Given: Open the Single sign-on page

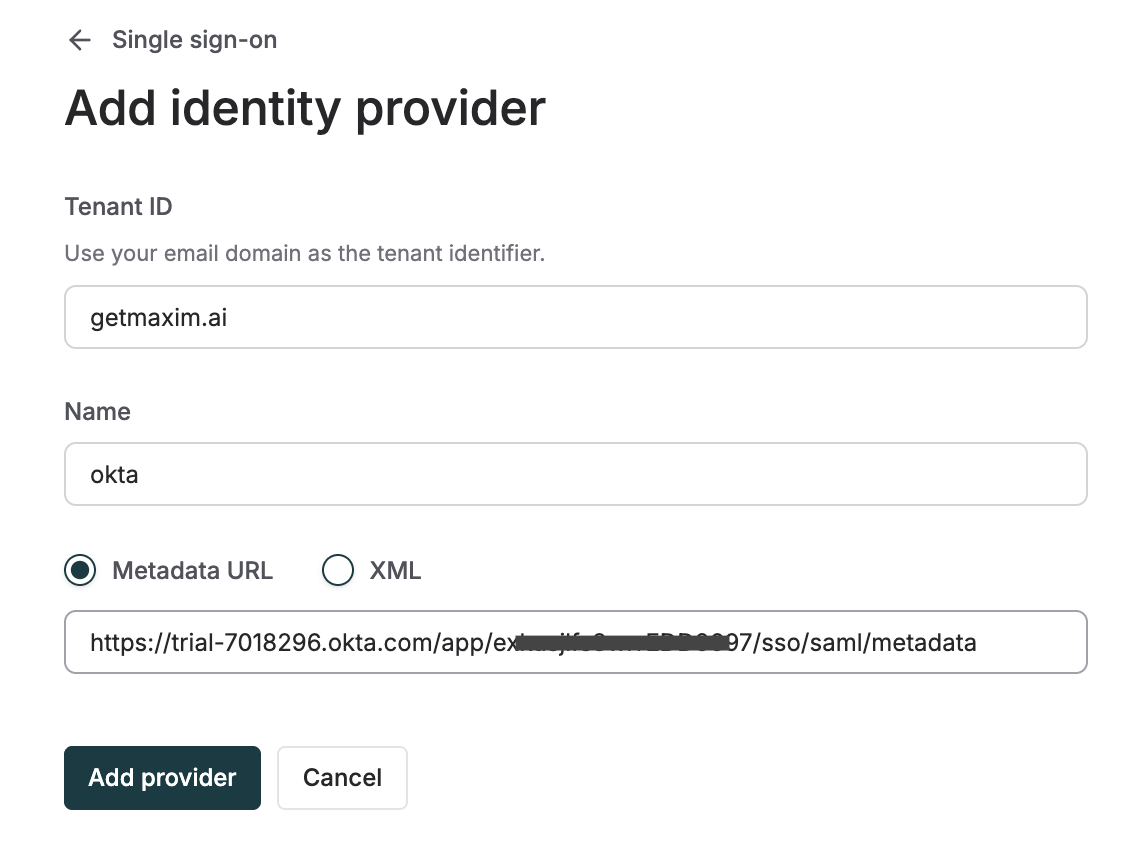Looking at the screenshot, I should [194, 40].
